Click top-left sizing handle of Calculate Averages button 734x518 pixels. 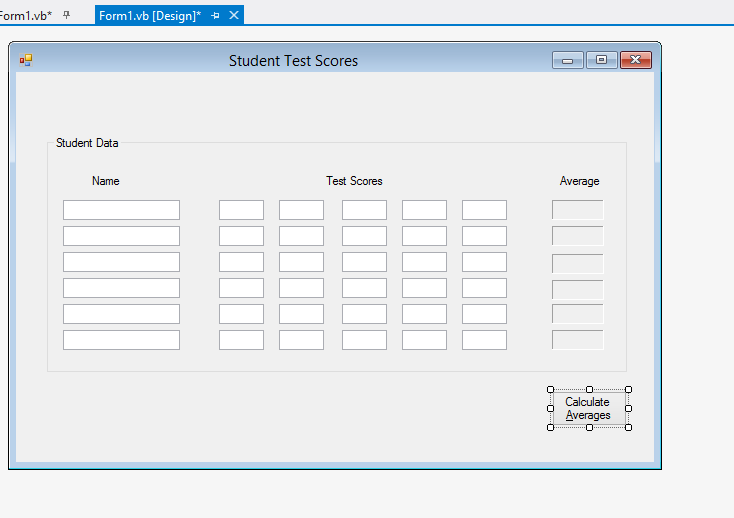click(550, 389)
